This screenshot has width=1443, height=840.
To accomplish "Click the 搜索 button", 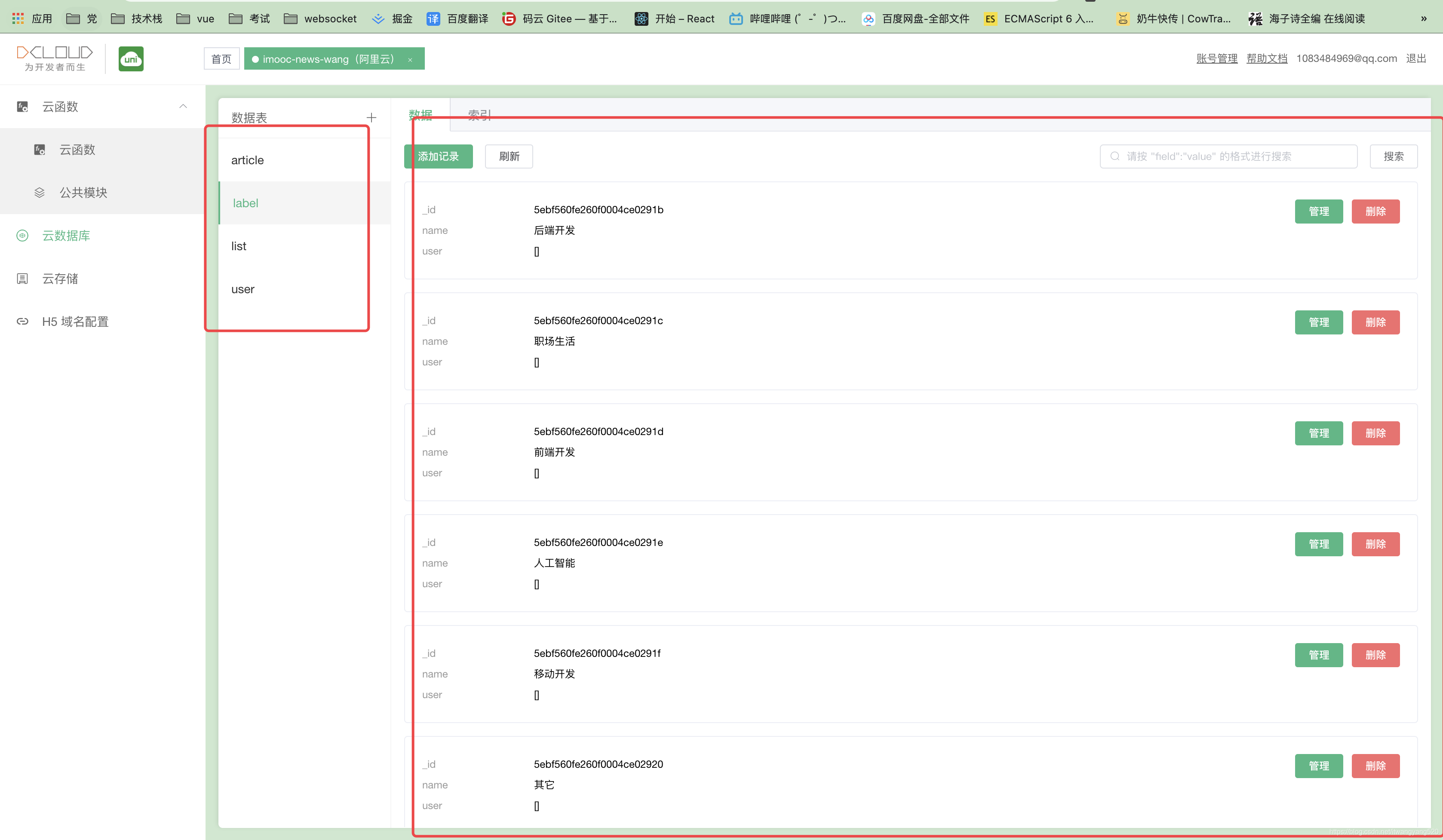I will pyautogui.click(x=1394, y=156).
